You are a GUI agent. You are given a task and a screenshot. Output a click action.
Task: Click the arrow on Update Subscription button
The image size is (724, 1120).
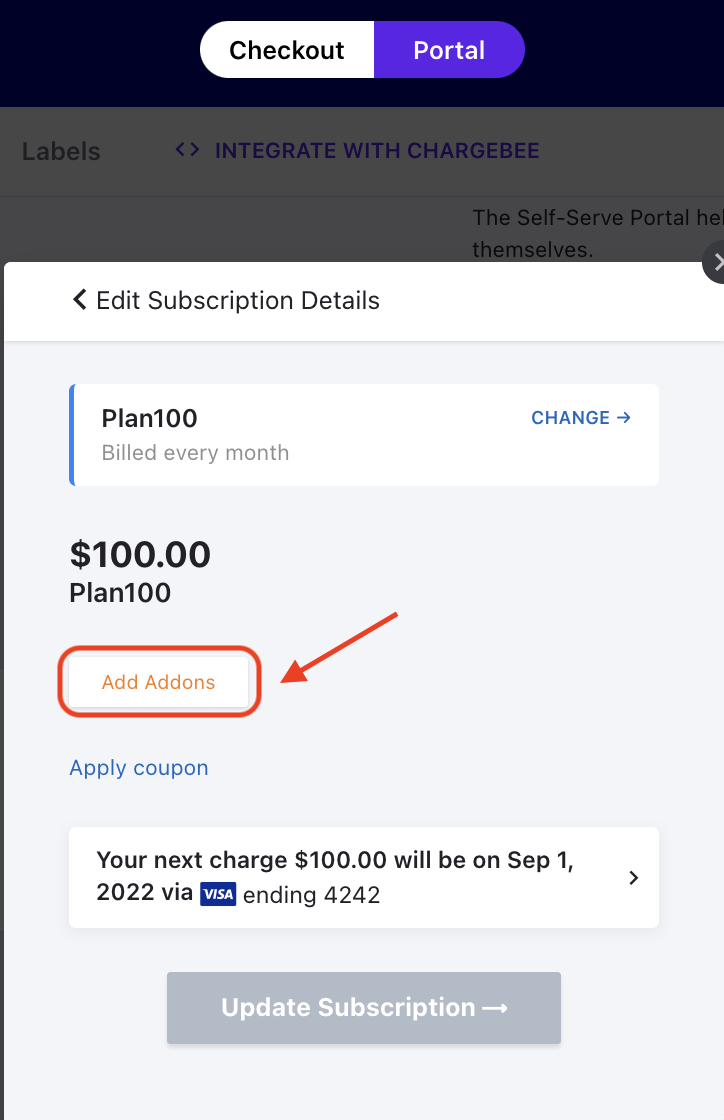pos(495,1008)
